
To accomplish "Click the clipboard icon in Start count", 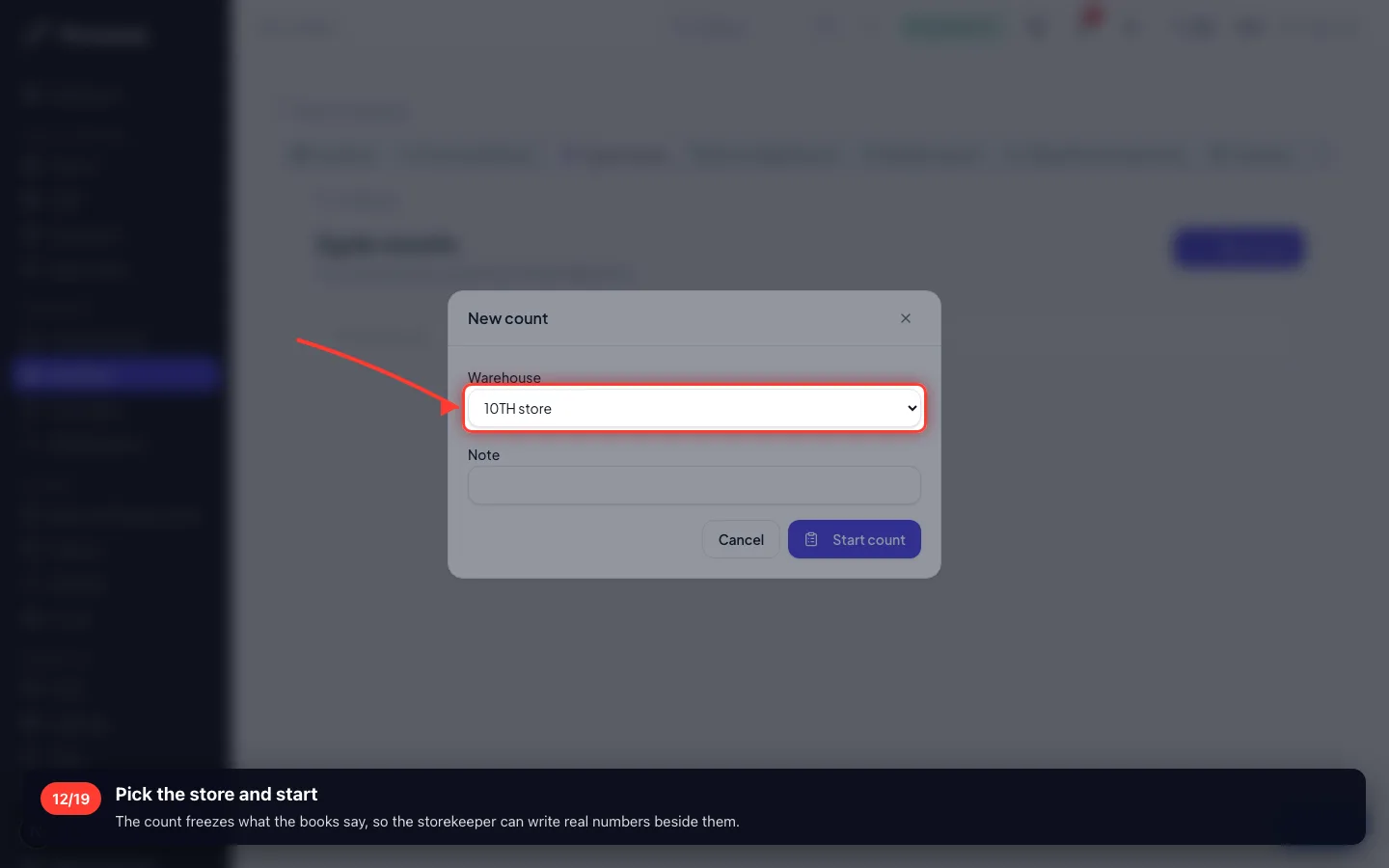I will coord(811,539).
